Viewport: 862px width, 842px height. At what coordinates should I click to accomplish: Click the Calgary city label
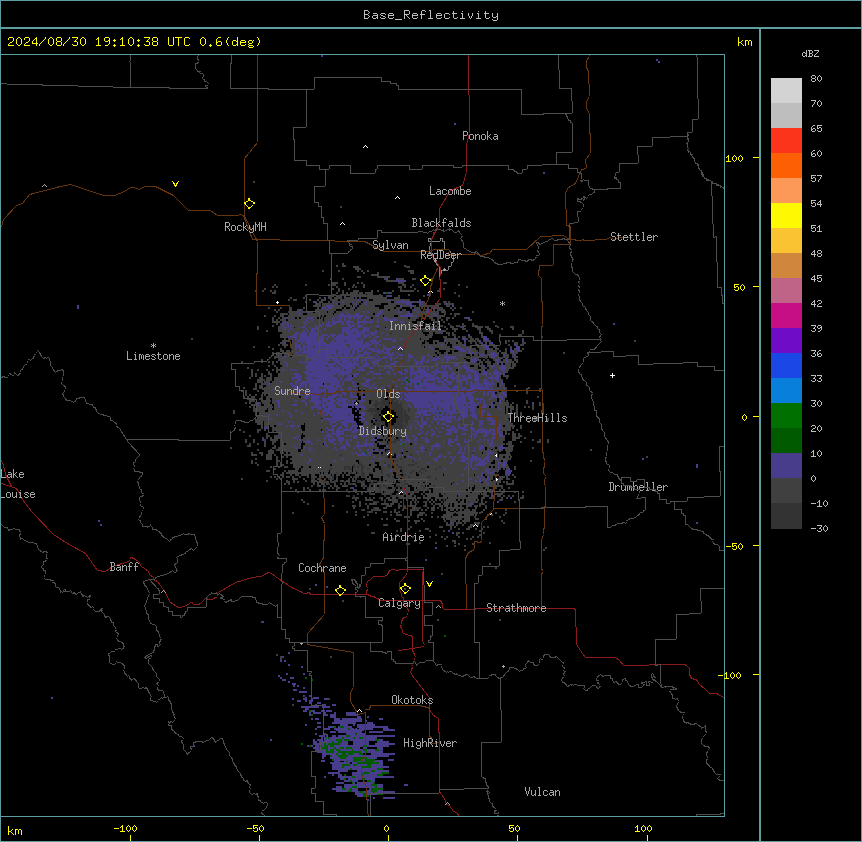[x=399, y=603]
